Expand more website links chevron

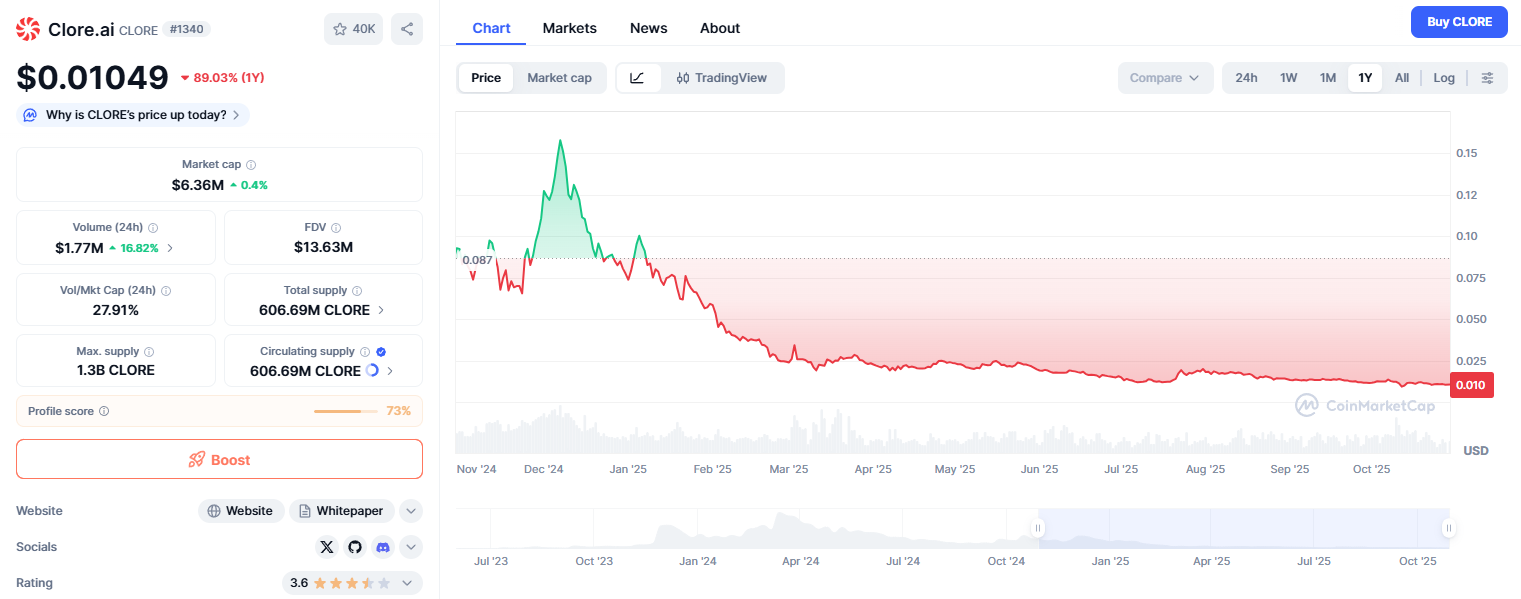click(411, 511)
